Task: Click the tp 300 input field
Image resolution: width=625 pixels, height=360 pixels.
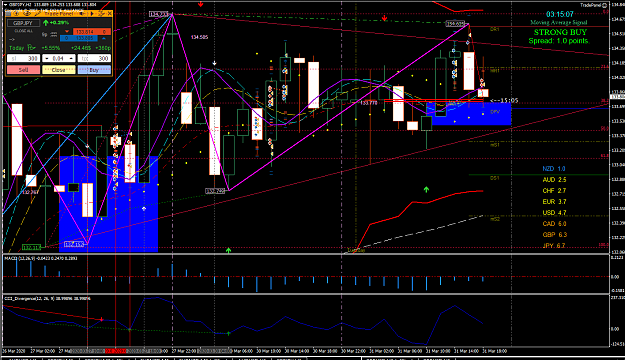Action: click(x=94, y=58)
